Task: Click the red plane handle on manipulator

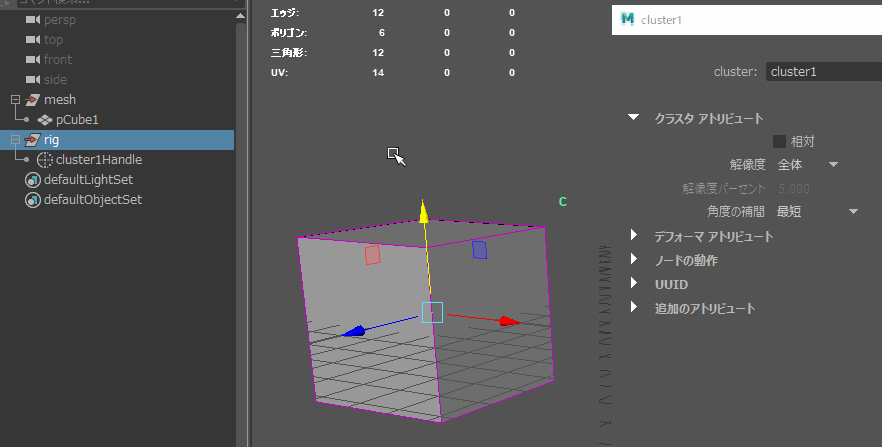Action: click(372, 255)
